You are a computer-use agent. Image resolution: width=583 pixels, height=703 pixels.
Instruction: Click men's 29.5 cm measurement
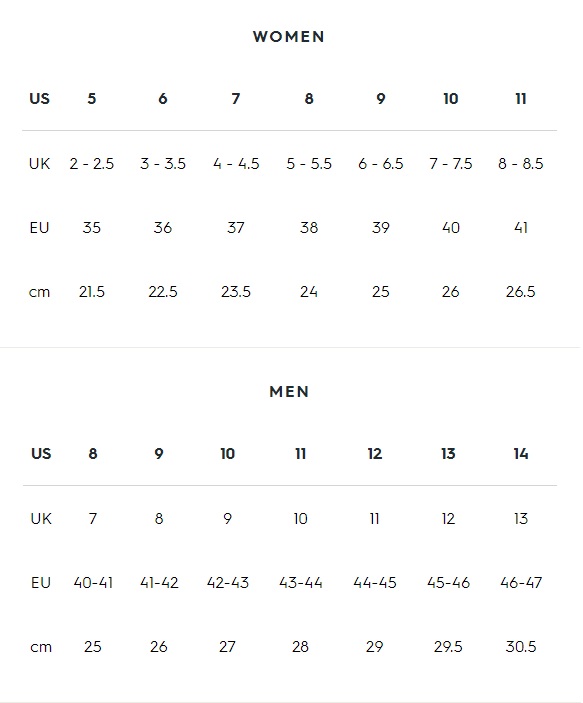pos(448,647)
